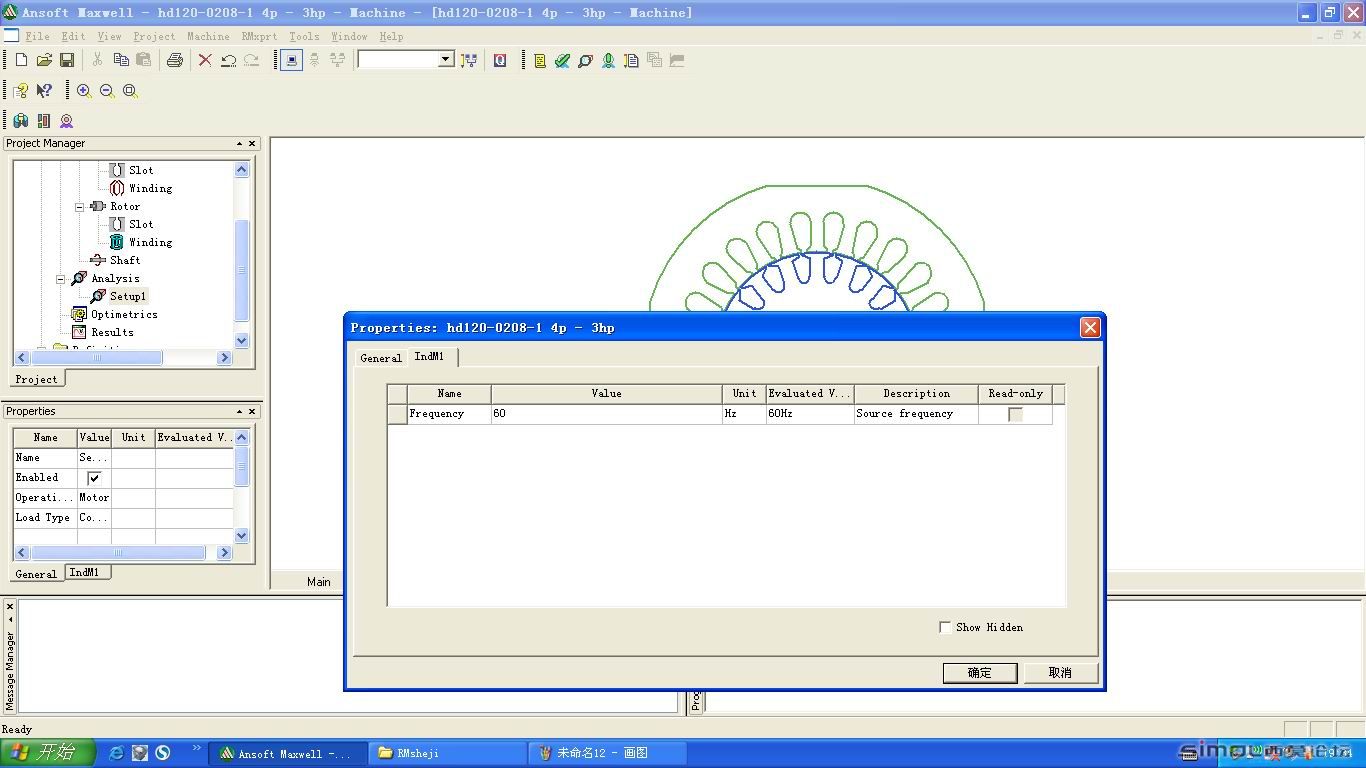Click the Name column header in dialog table
1366x768 pixels.
coord(449,394)
